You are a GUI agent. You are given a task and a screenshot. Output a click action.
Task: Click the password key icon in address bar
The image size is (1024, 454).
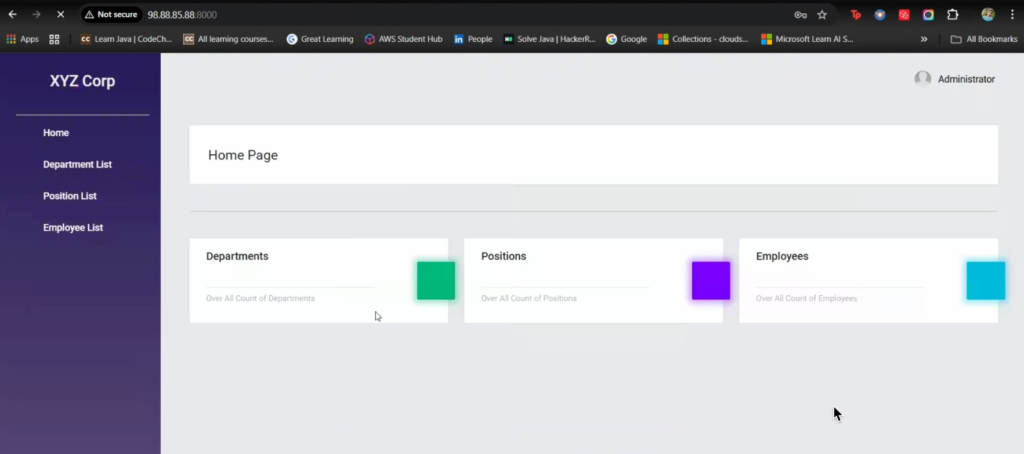800,15
